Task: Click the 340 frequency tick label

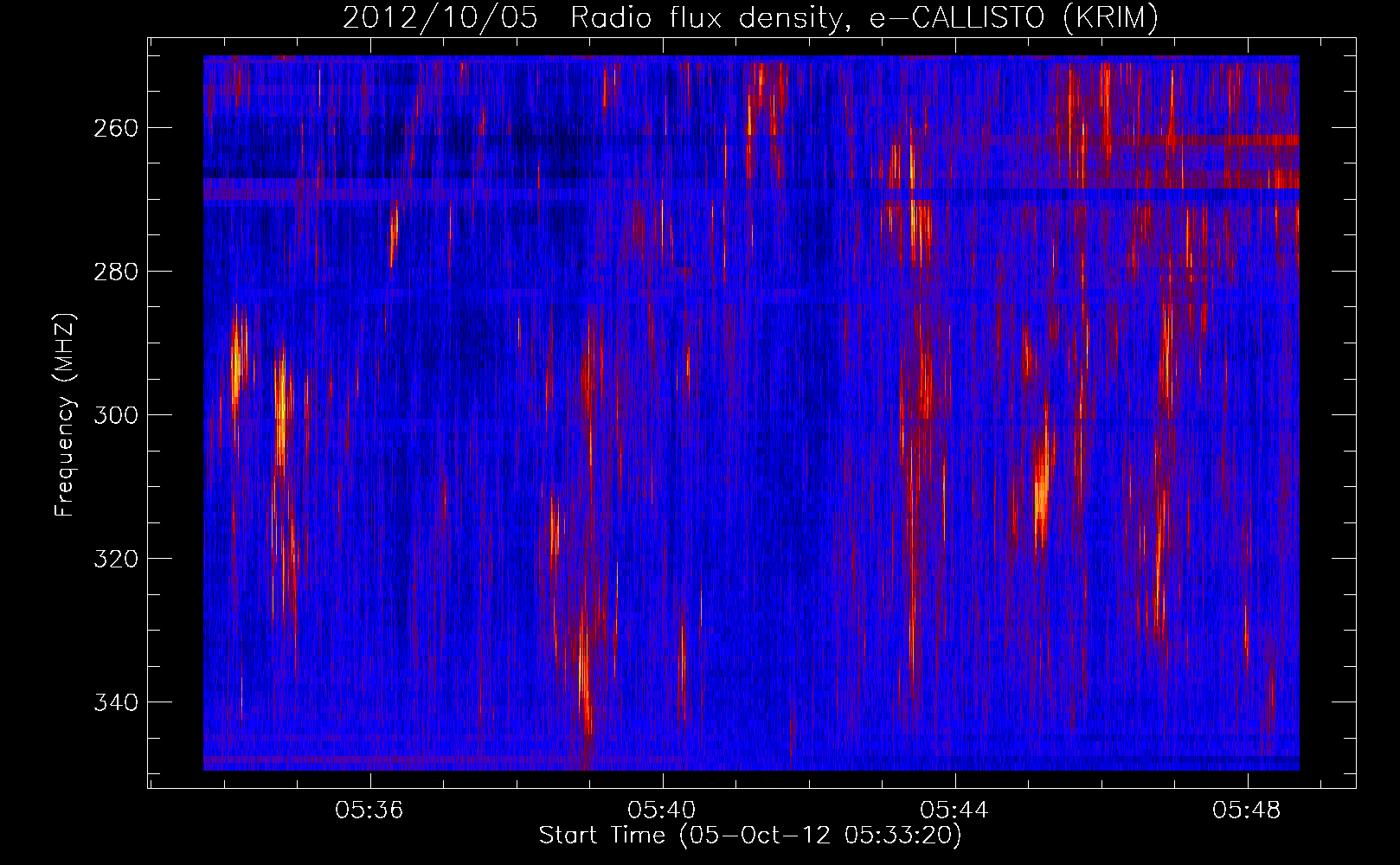Action: (x=114, y=702)
